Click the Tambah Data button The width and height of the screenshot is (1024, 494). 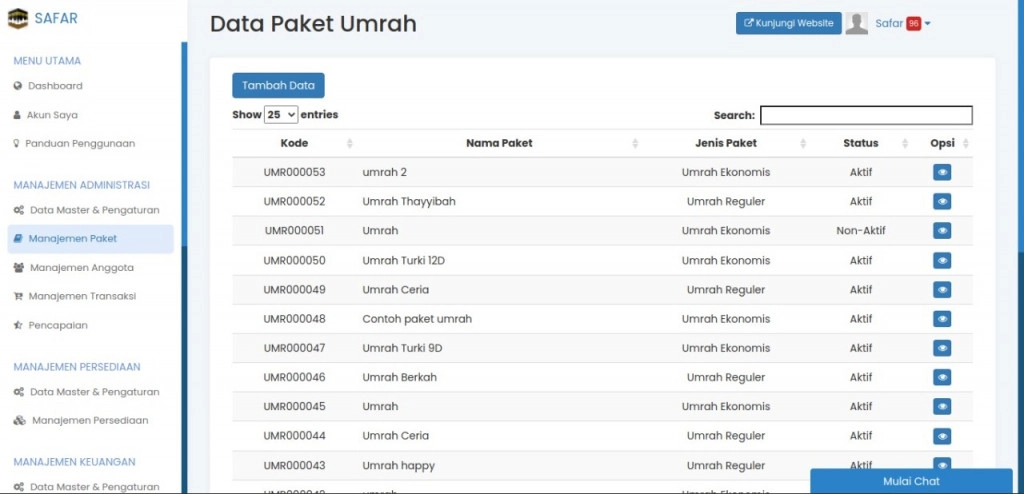coord(278,86)
